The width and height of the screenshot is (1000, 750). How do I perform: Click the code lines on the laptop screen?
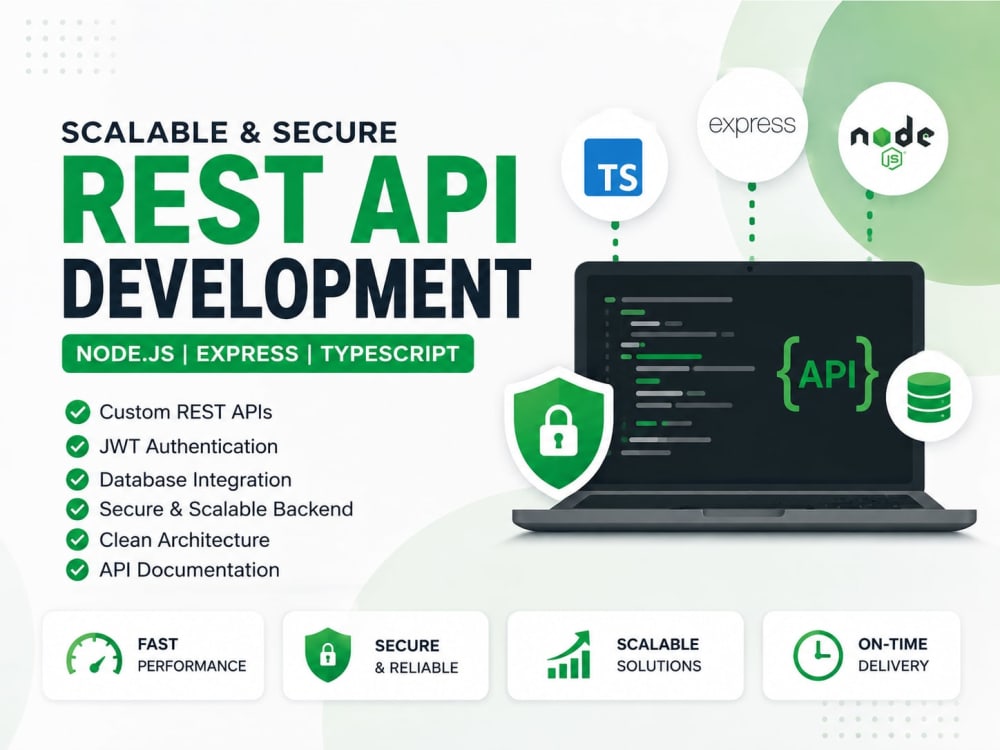tap(679, 376)
